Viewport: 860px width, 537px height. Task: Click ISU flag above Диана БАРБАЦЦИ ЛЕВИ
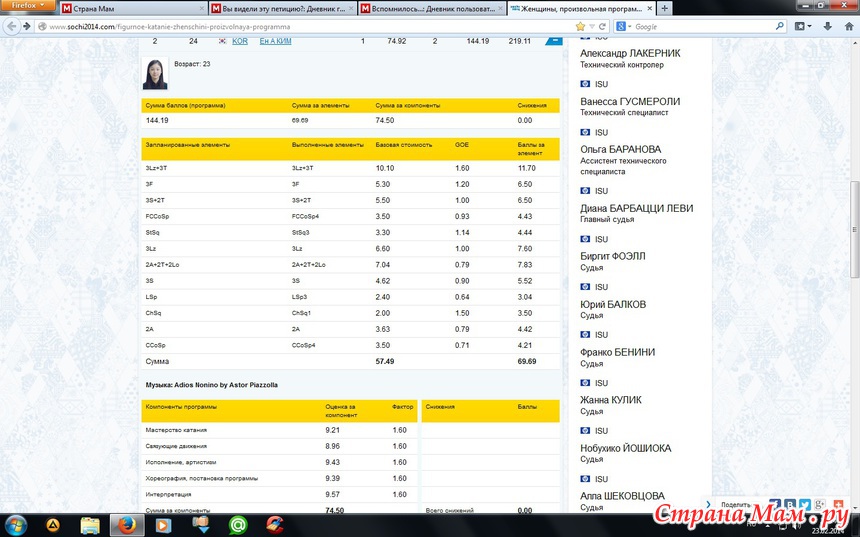tap(585, 191)
